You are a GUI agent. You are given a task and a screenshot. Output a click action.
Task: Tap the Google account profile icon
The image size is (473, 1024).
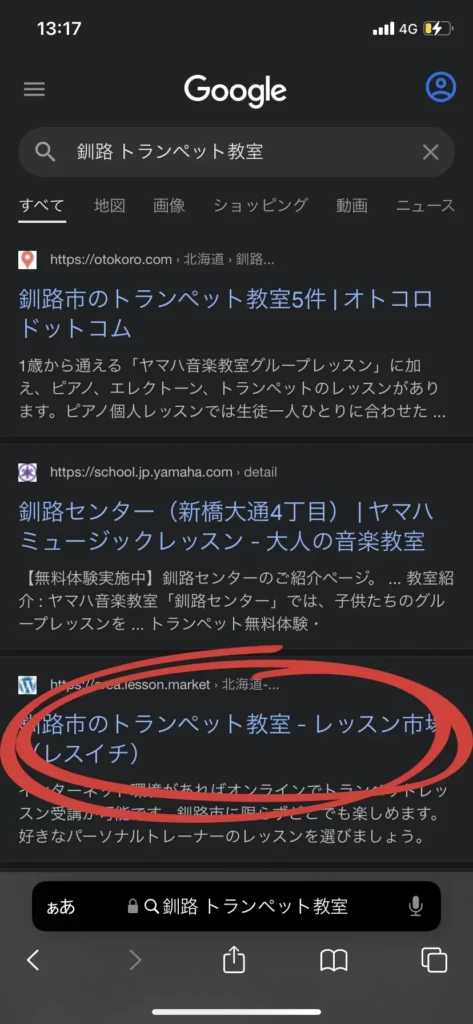[x=440, y=87]
